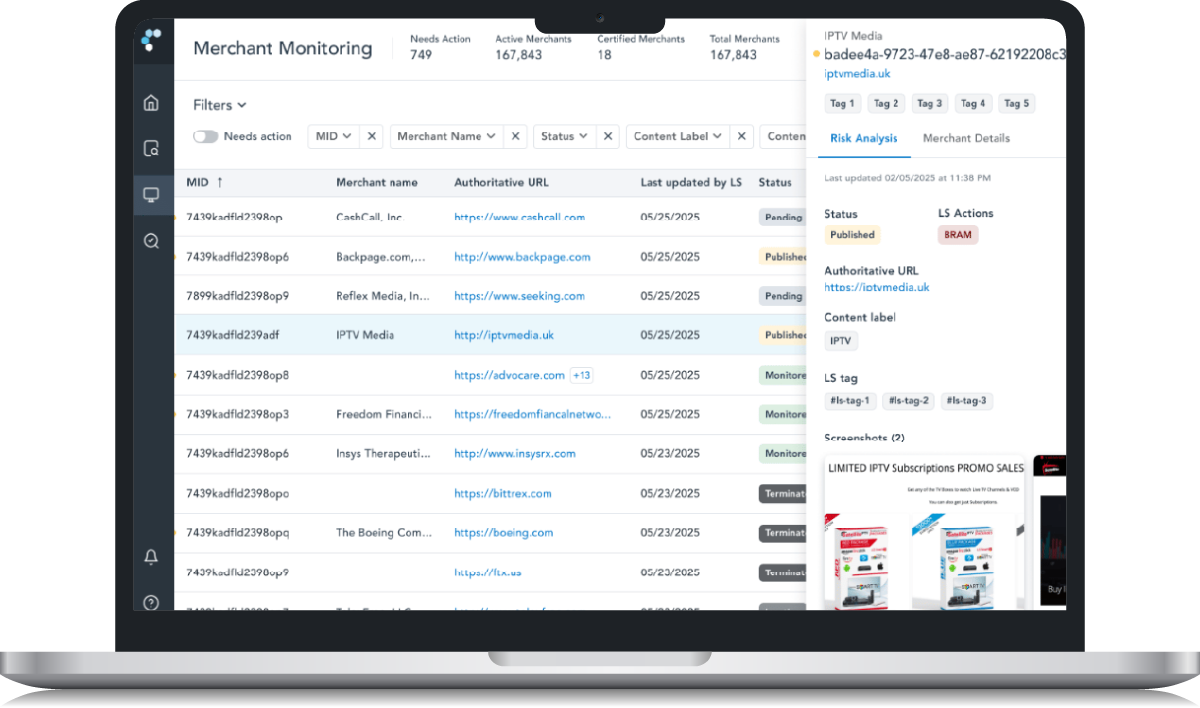Click the Published status badge in panel

click(852, 235)
